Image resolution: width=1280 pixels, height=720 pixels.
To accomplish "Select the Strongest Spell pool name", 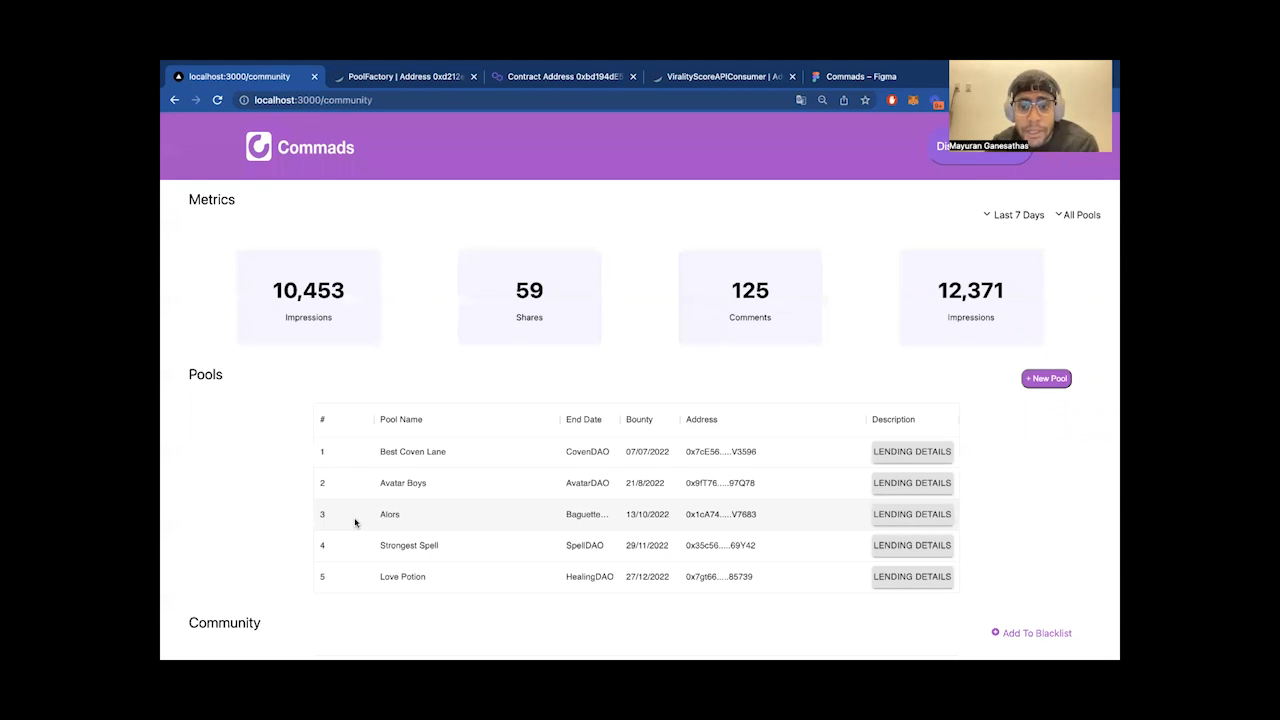I will 409,545.
